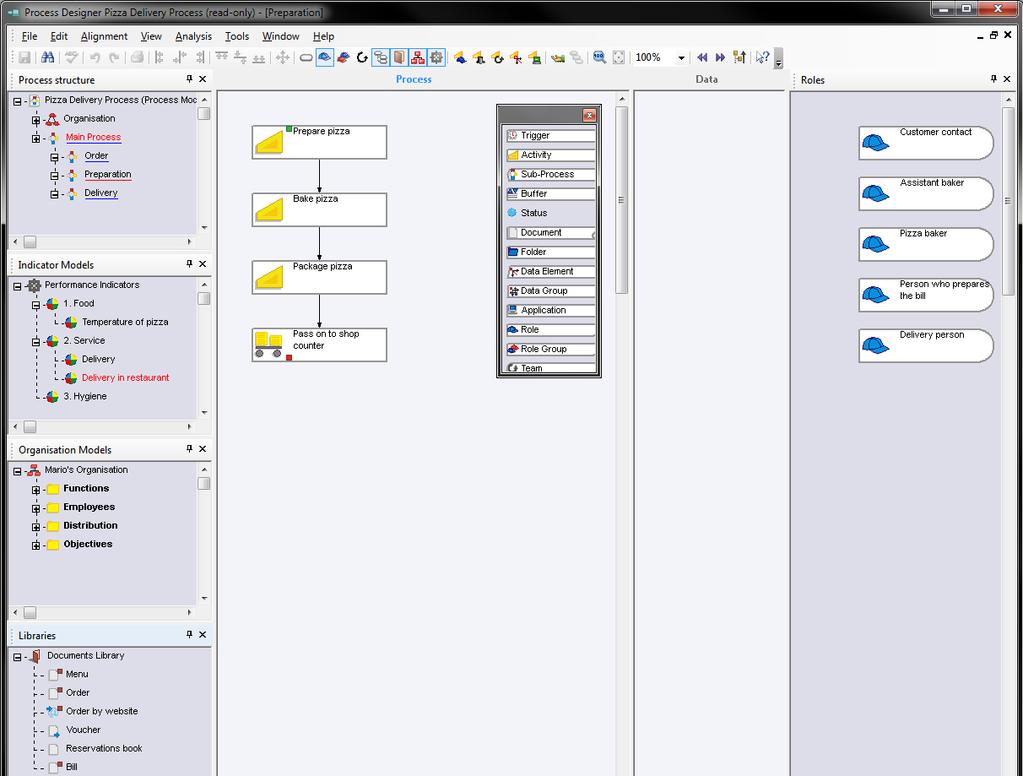Expand the Objectives folder node
Screen dimensions: 1023x776
coord(36,545)
